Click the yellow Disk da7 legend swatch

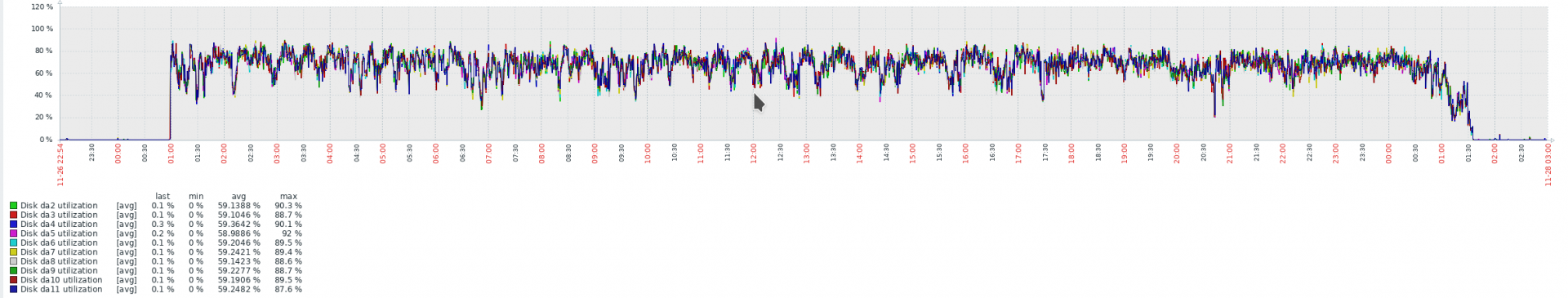pos(13,252)
